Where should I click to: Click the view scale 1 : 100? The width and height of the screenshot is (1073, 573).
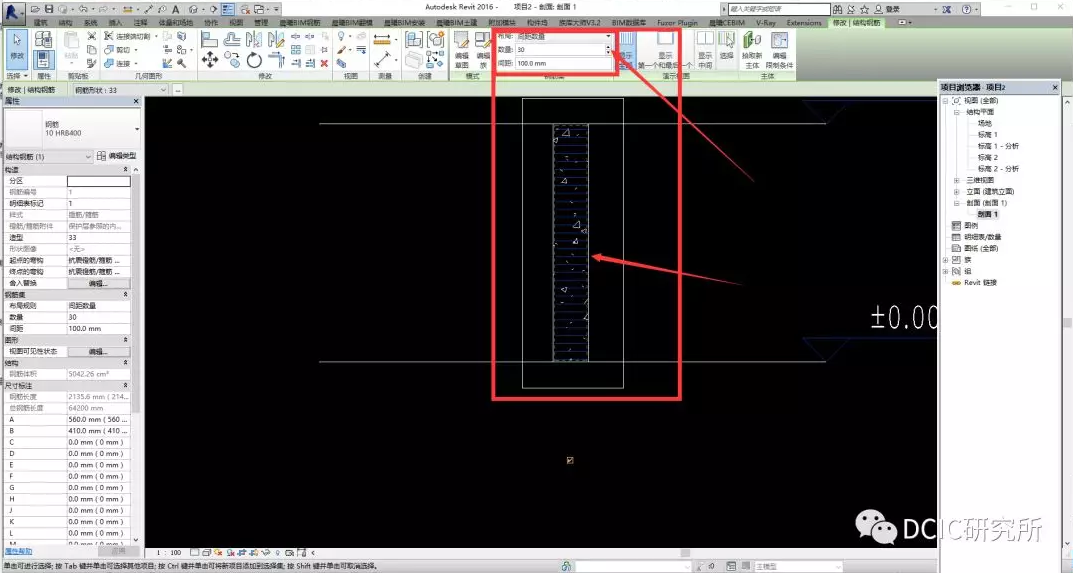[x=168, y=552]
